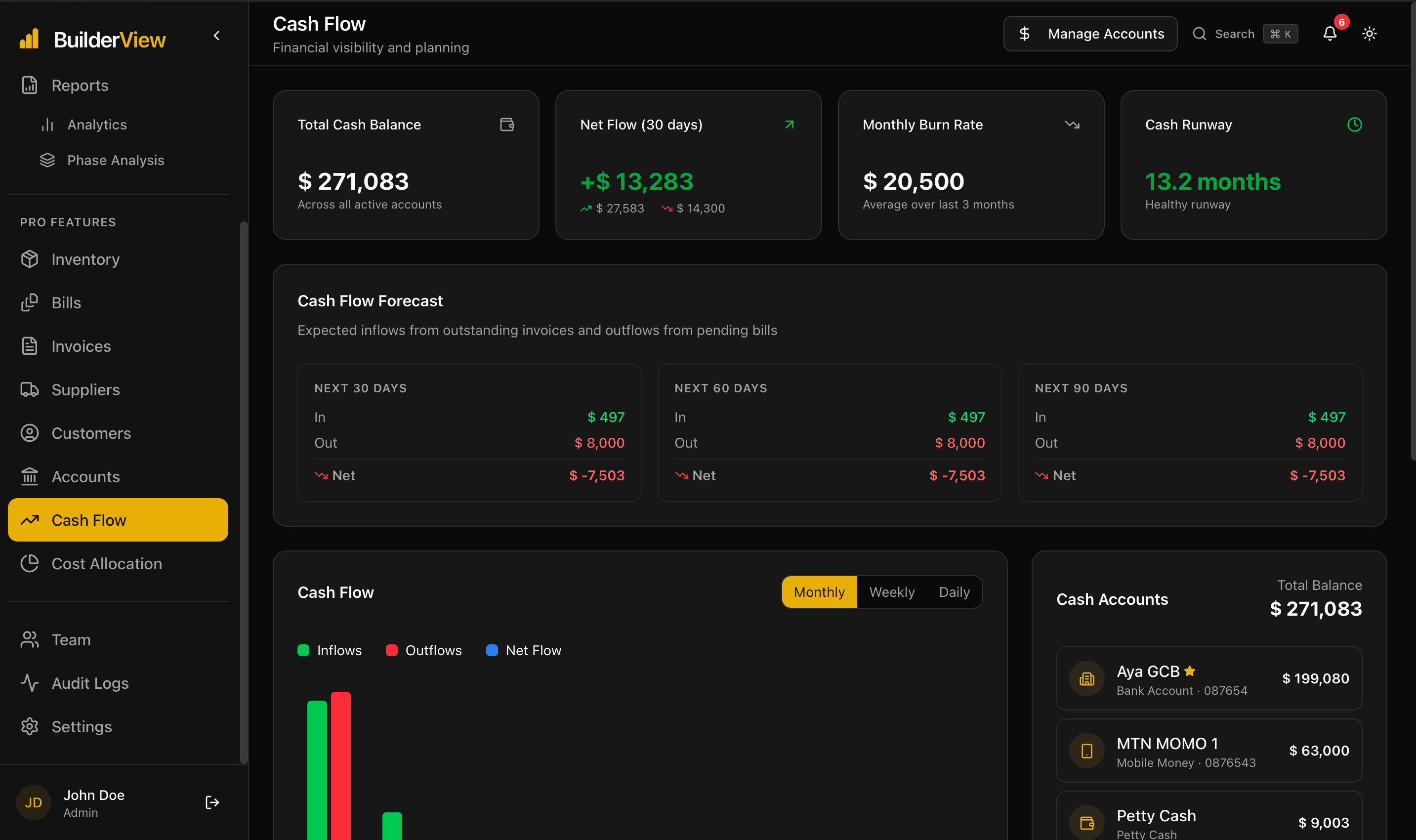The width and height of the screenshot is (1416, 840).
Task: Click the Suppliers truck icon
Action: click(x=30, y=389)
